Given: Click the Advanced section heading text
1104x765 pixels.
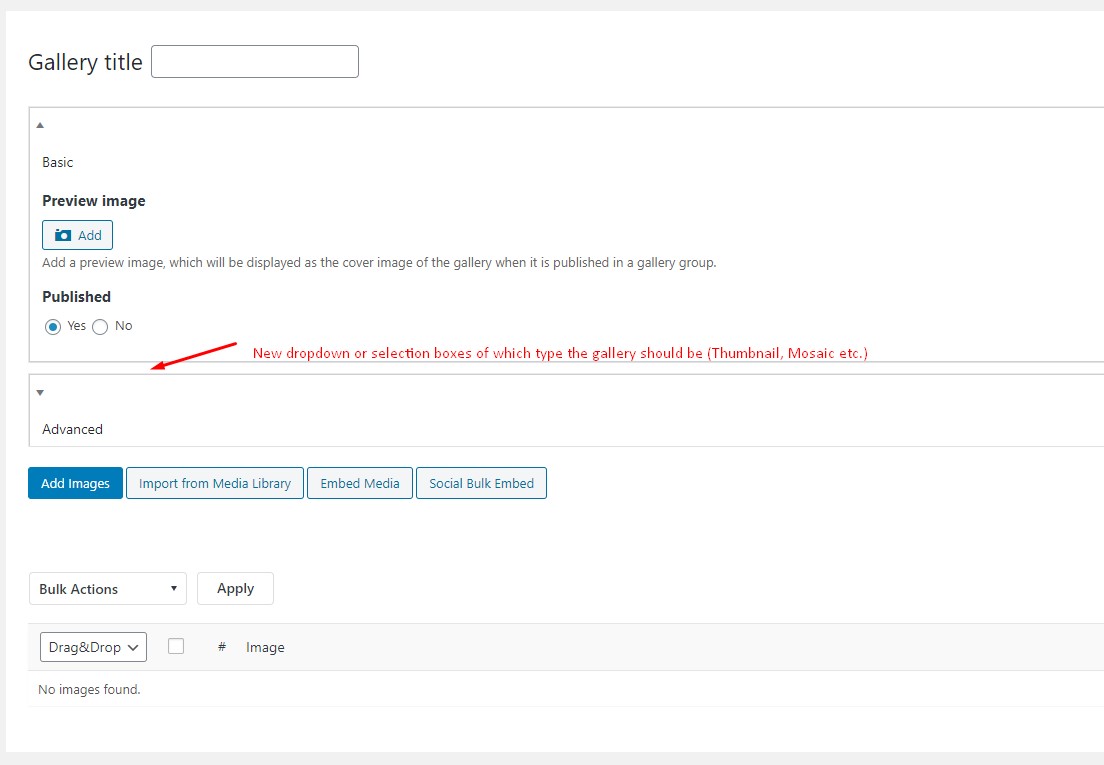Looking at the screenshot, I should tap(72, 429).
